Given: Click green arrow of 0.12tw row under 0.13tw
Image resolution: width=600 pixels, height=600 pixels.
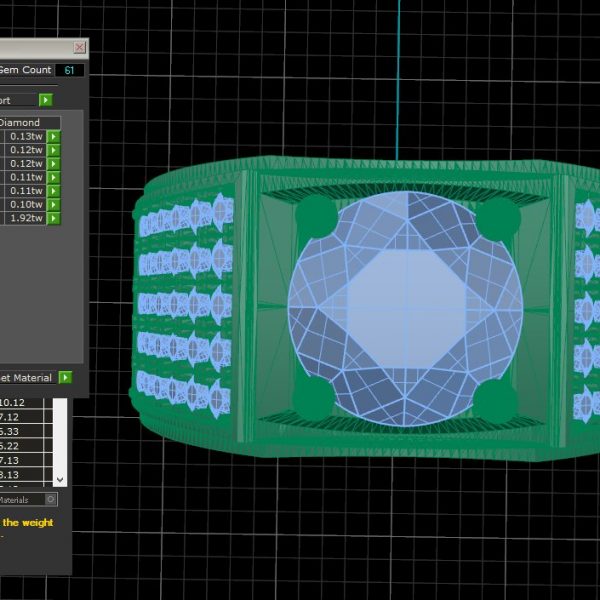Looking at the screenshot, I should click(x=54, y=150).
